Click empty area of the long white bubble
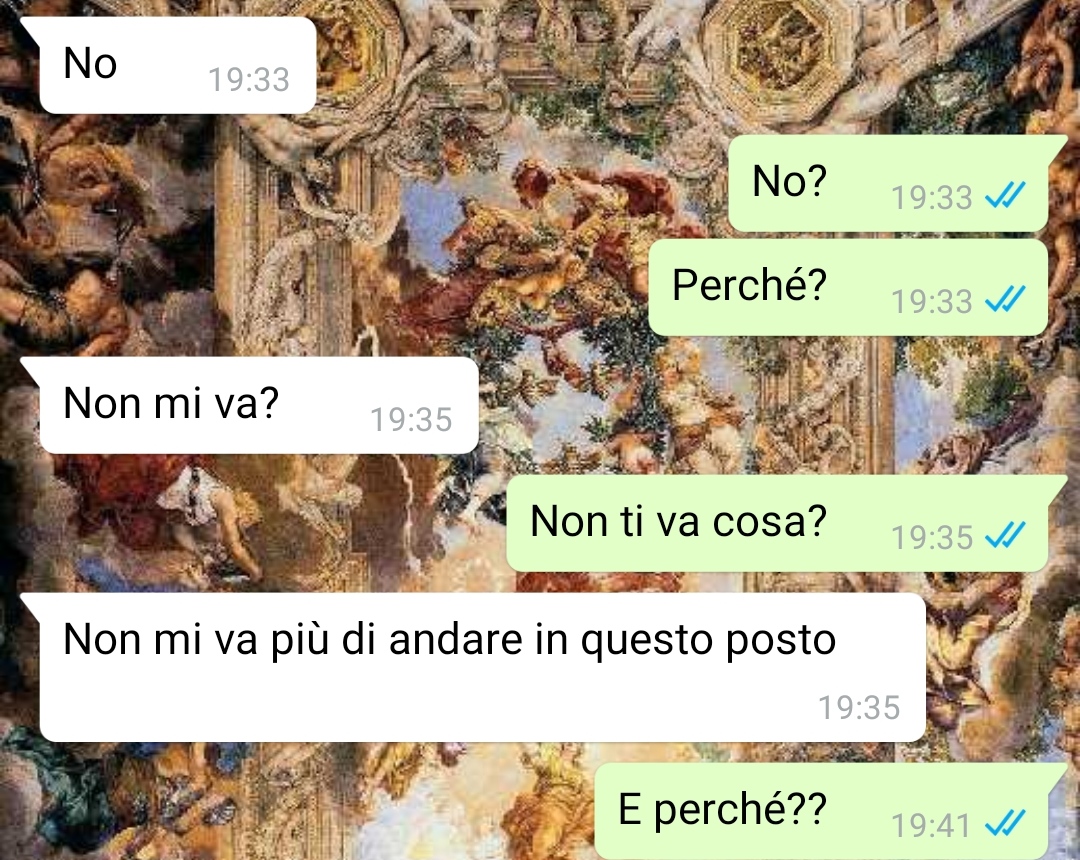 (x=413, y=706)
